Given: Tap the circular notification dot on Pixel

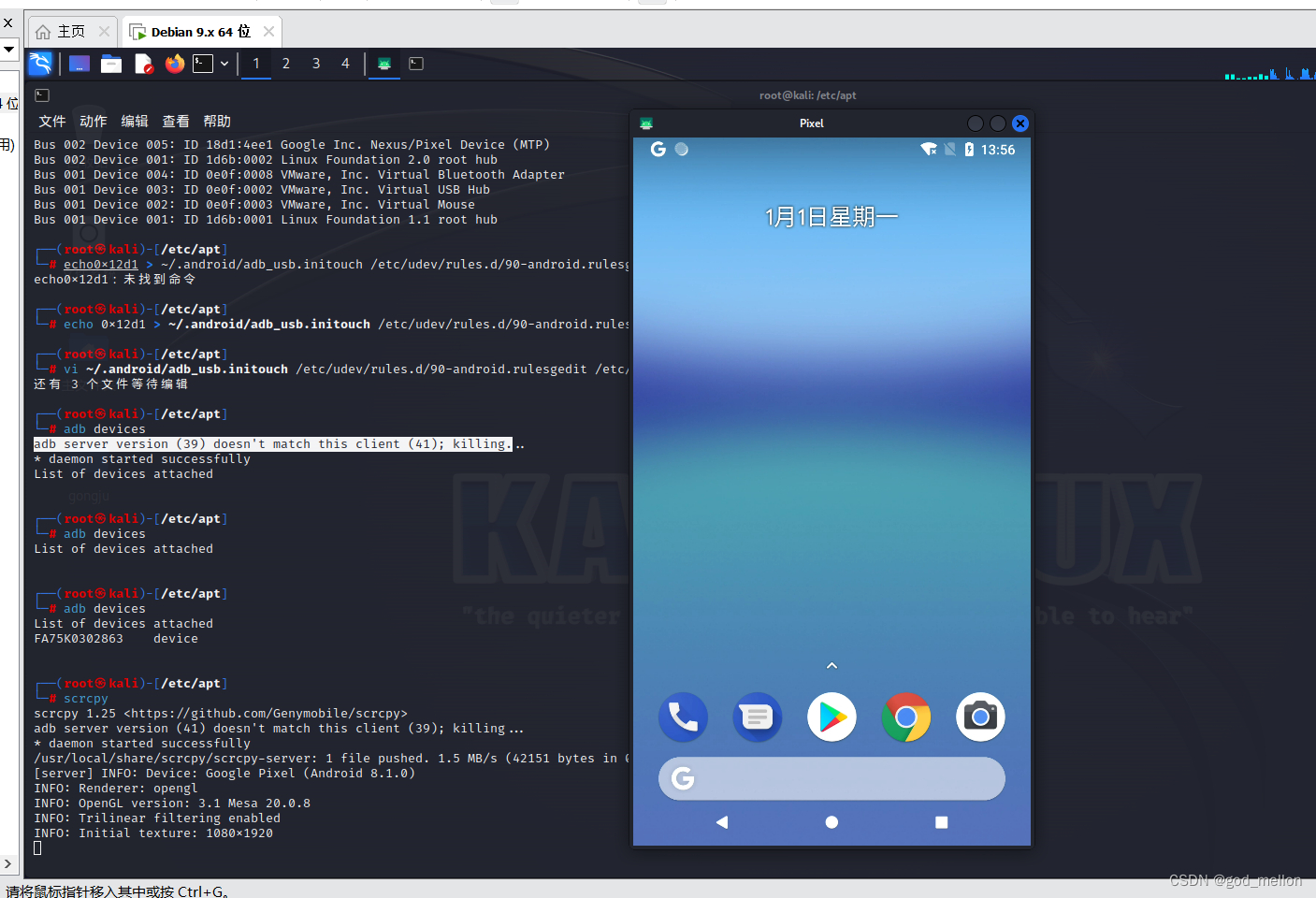Looking at the screenshot, I should coord(682,150).
